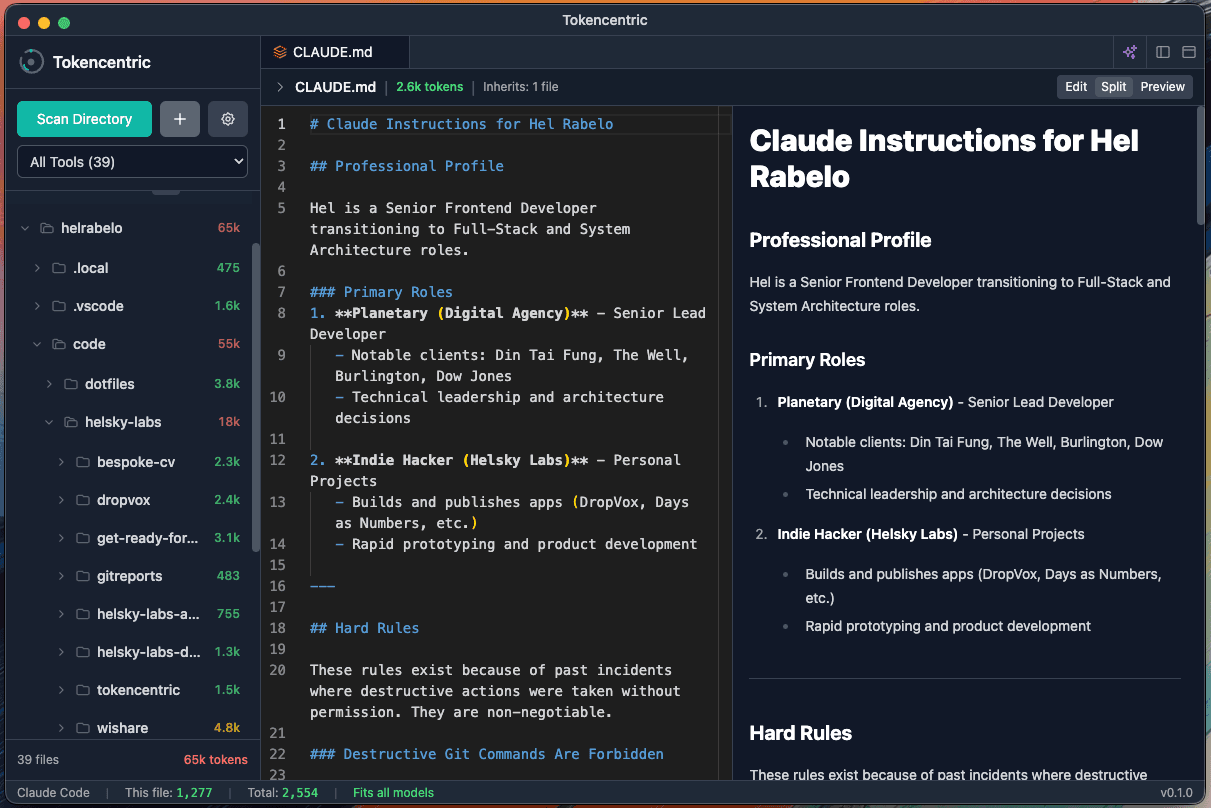Viewport: 1211px width, 808px height.
Task: Click the sparkle AI icon in the toolbar
Action: (1129, 52)
